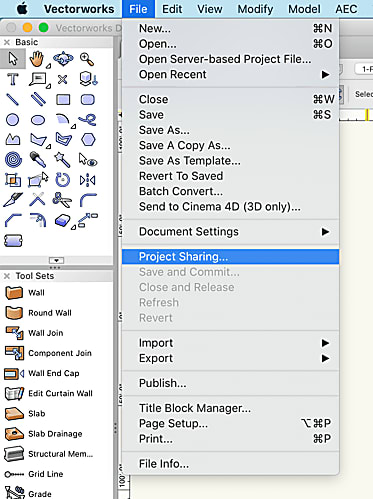The width and height of the screenshot is (373, 499).
Task: Choose New... in the File menu
Action: (231, 28)
